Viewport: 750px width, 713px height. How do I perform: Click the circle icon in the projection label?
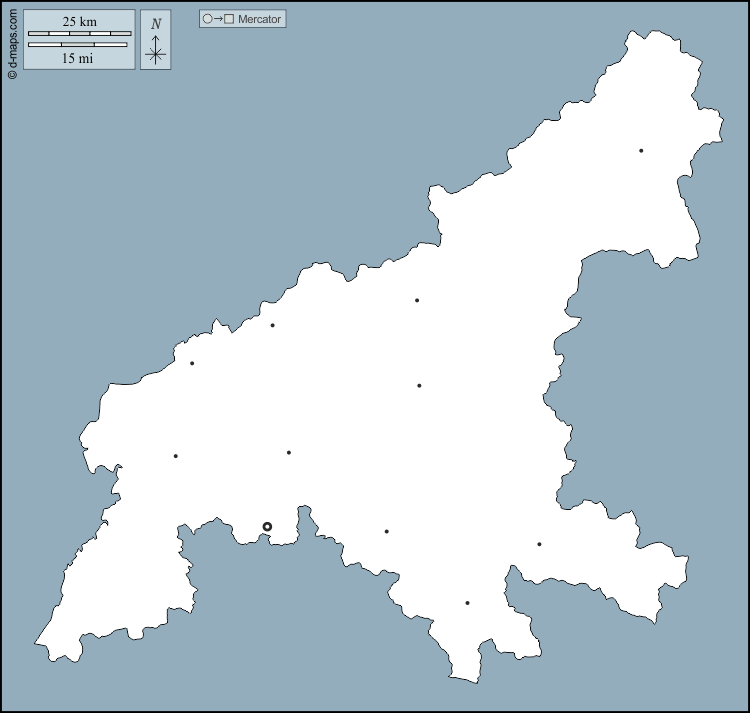(207, 19)
